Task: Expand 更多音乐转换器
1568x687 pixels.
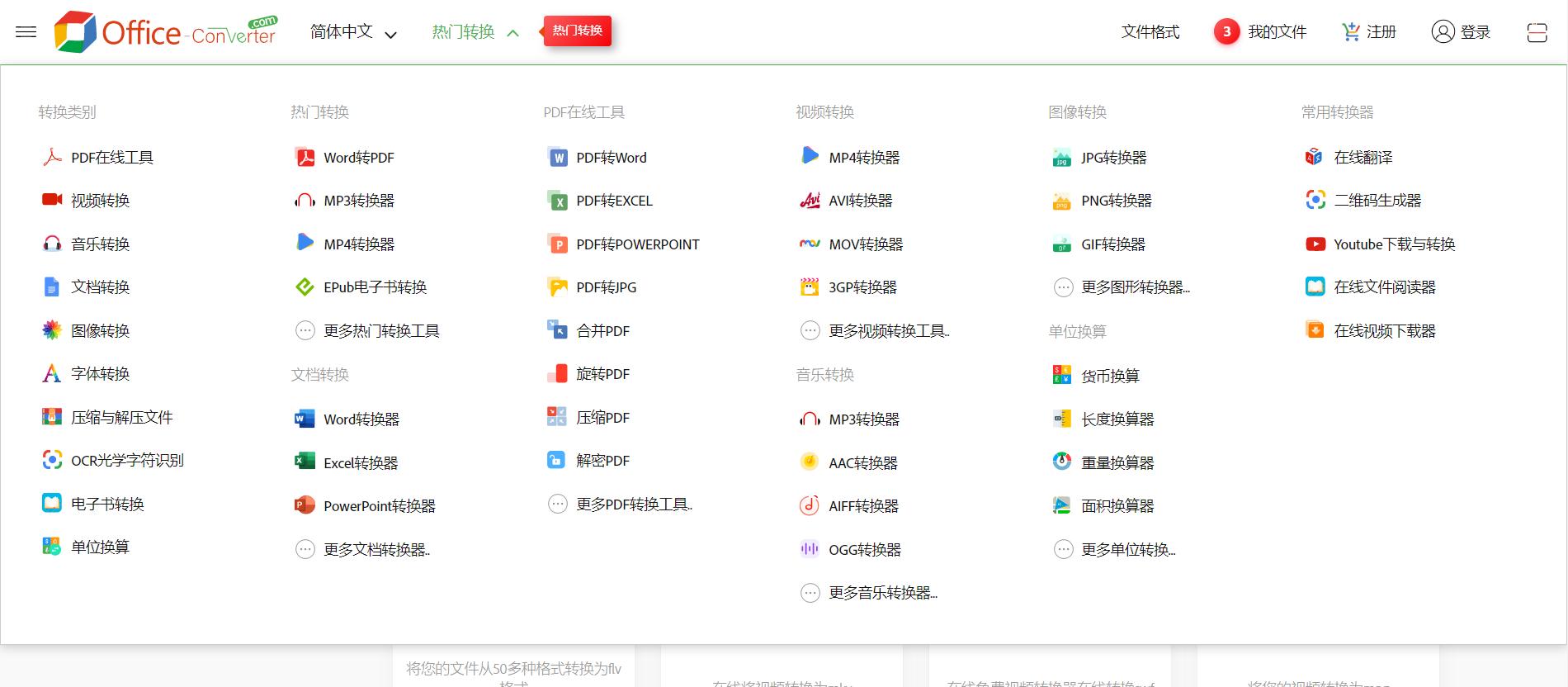Action: click(869, 592)
